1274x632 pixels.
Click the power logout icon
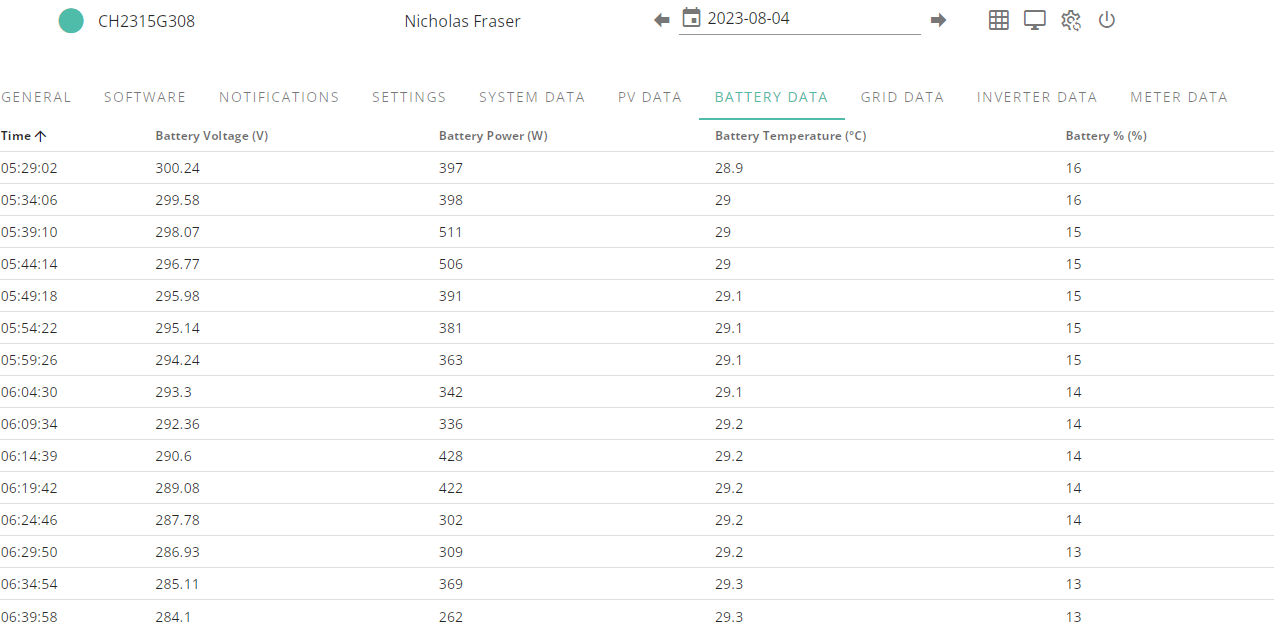click(x=1106, y=20)
